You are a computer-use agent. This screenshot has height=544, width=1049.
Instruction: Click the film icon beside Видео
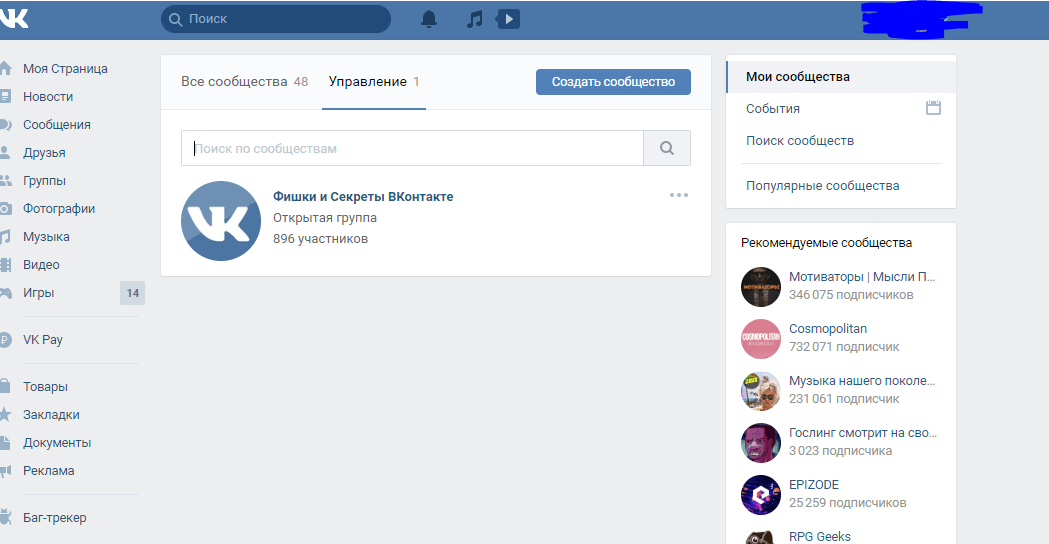(5, 265)
